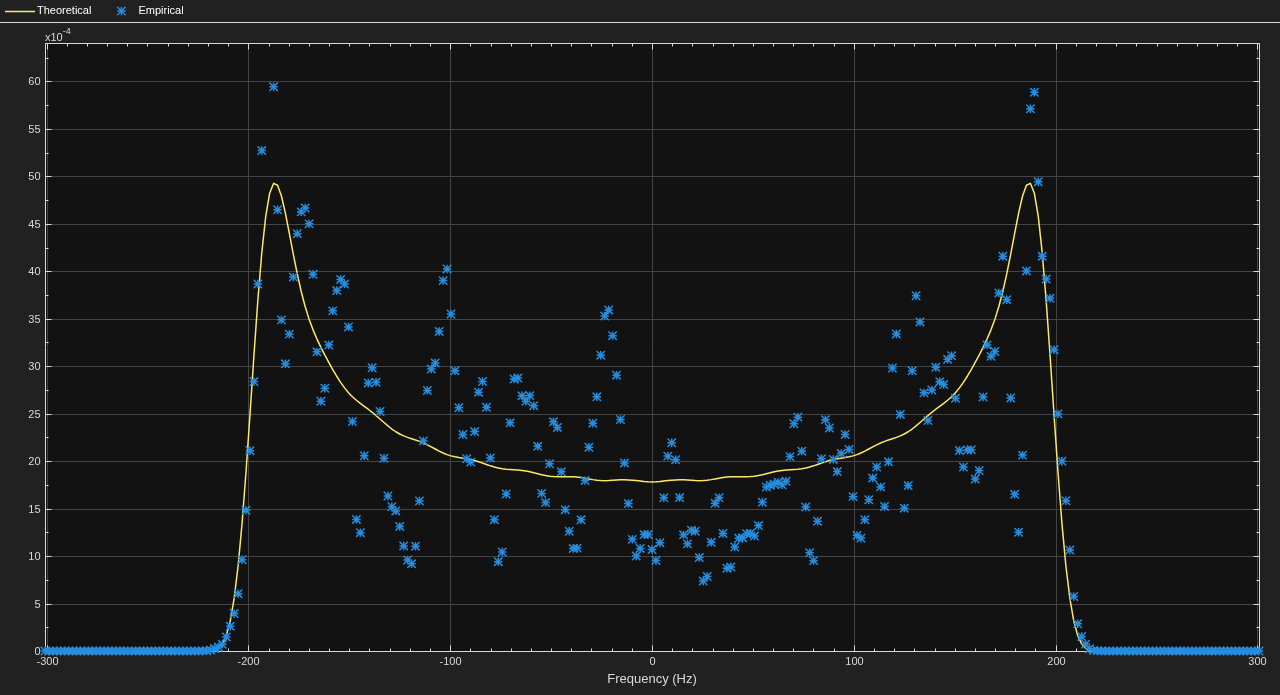Click the right peak of the yellow curve
The height and width of the screenshot is (695, 1280).
[1030, 183]
